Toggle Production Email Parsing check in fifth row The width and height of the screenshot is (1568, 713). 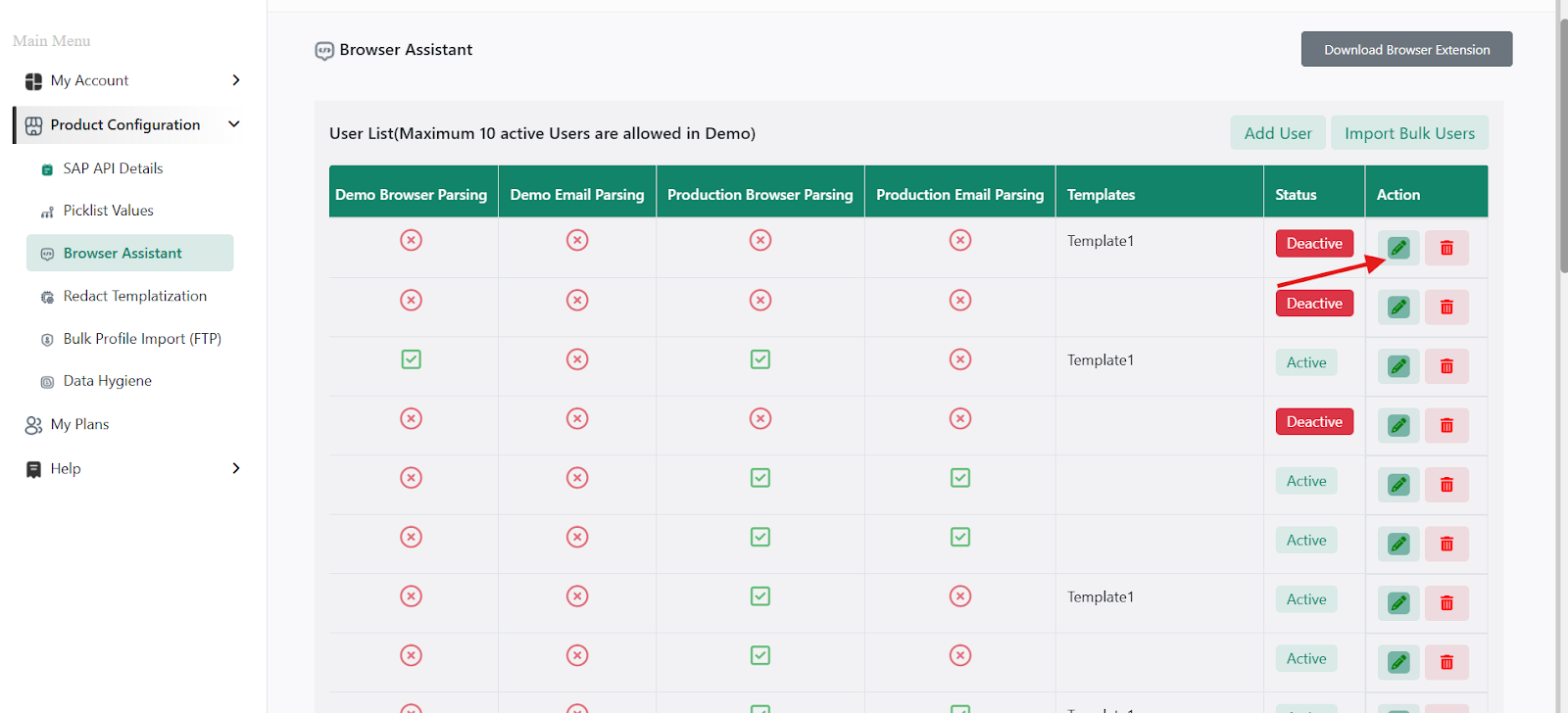(960, 478)
